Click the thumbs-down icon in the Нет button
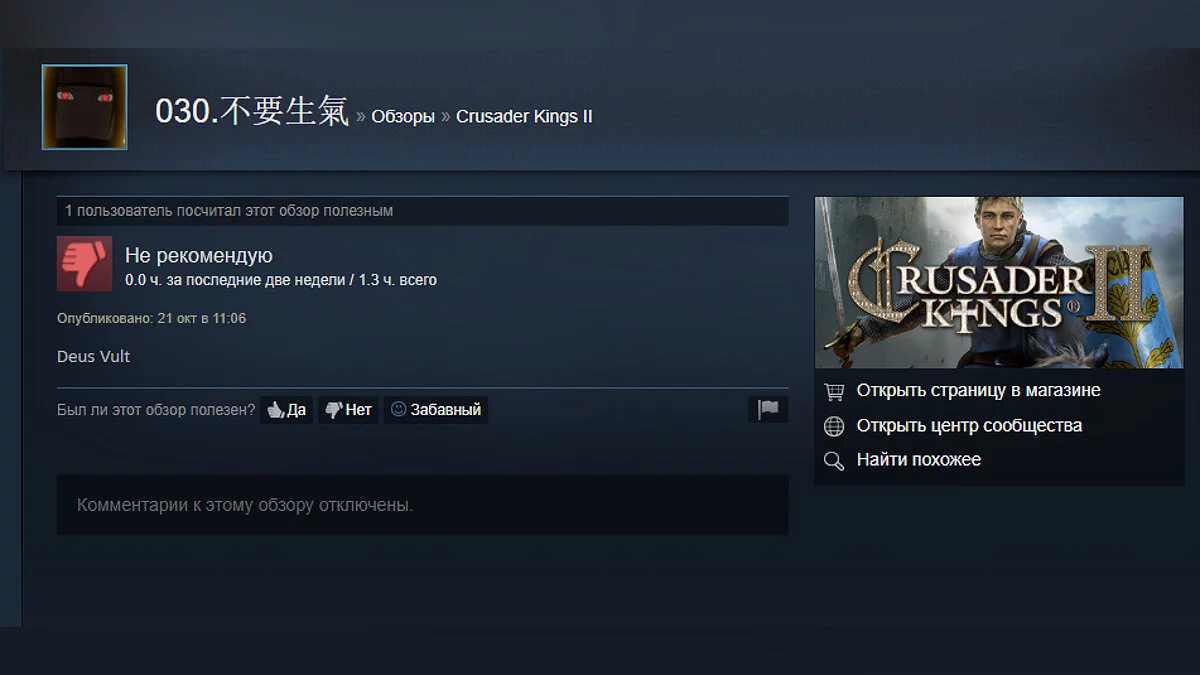 click(334, 410)
